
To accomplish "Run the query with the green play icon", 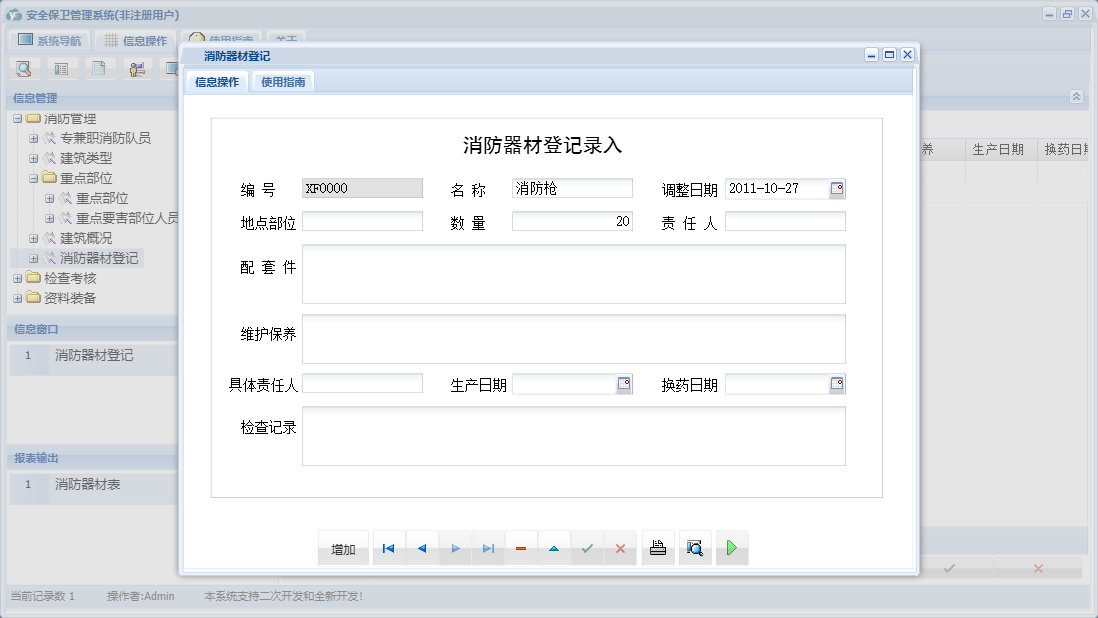I will (x=732, y=547).
